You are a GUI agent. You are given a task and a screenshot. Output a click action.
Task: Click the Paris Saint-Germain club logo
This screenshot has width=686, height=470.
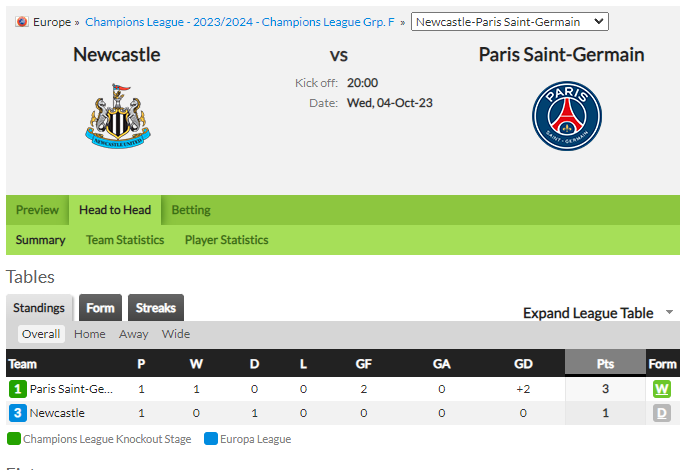point(567,116)
